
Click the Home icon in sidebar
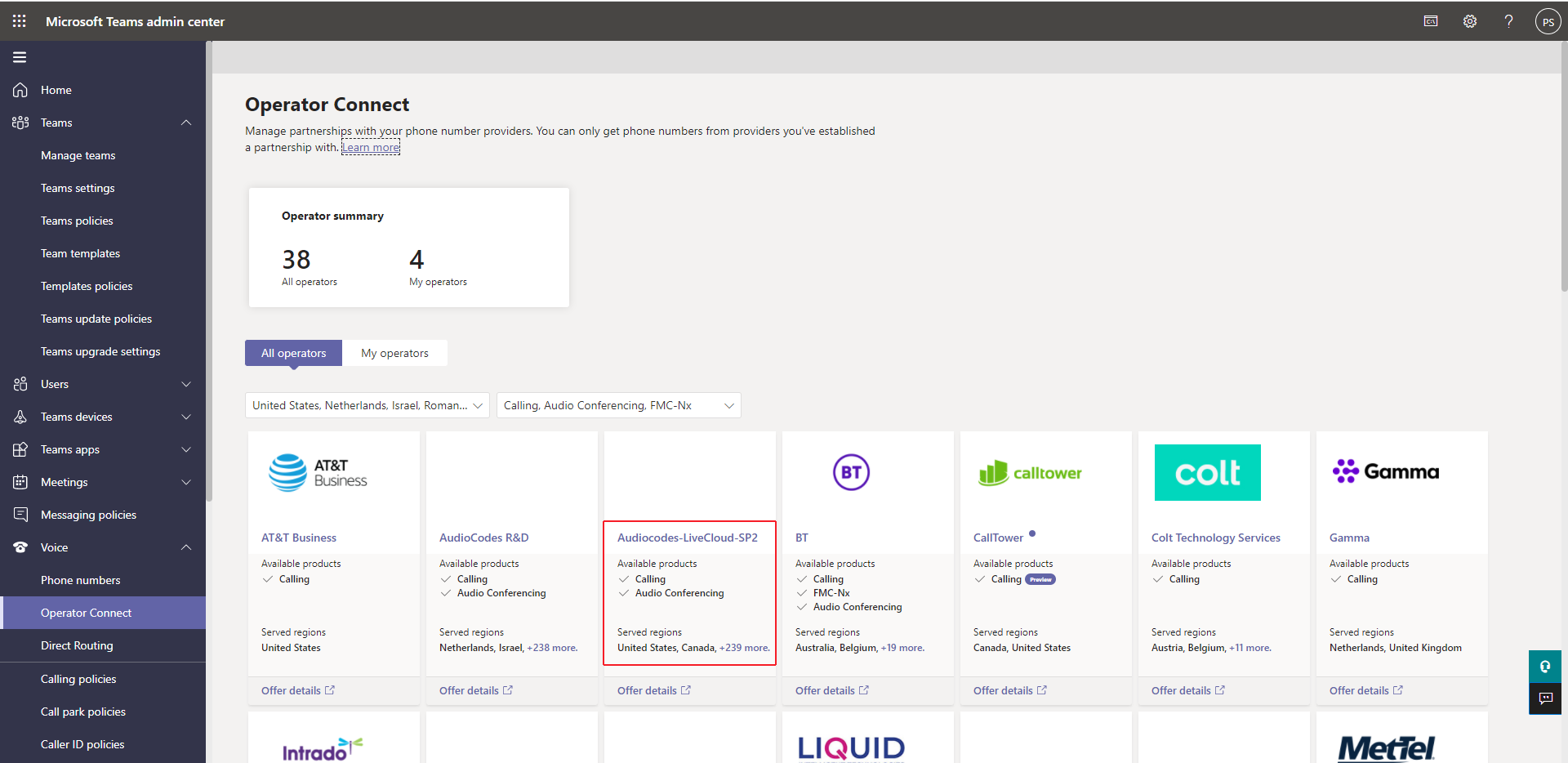(x=20, y=90)
